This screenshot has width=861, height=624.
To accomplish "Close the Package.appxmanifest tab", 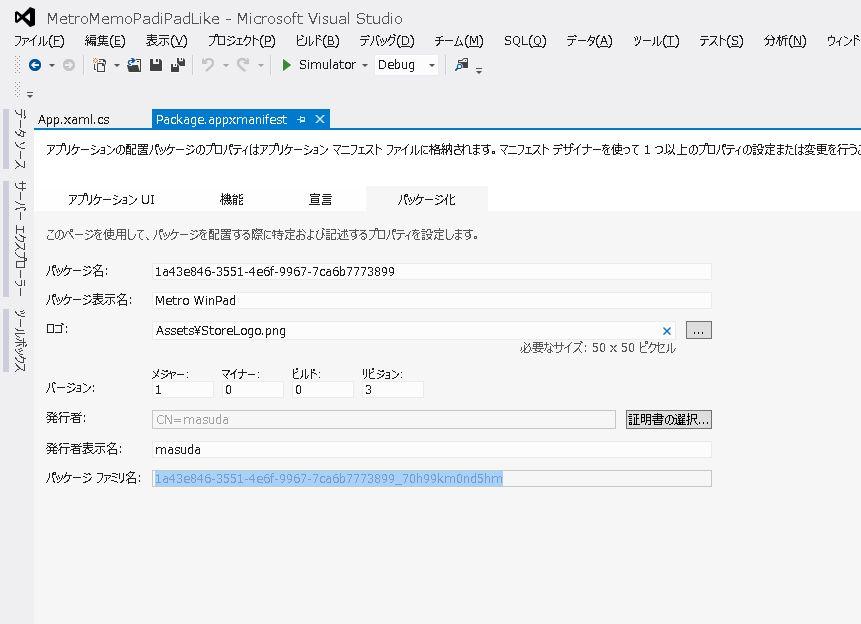I will click(320, 119).
